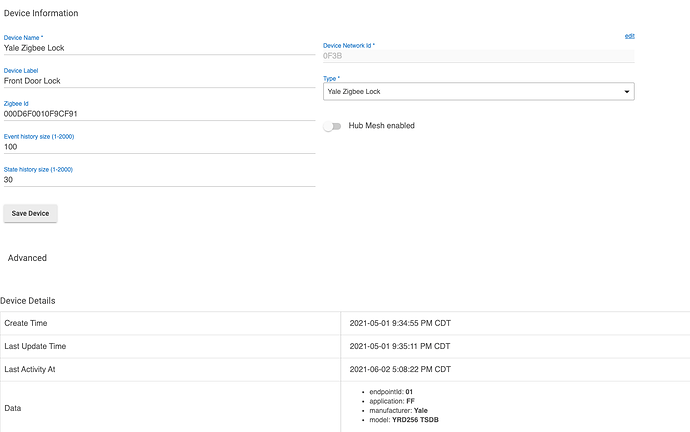Click the Last Activity At timestamp value
Screen dimensions: 690x432
[400, 369]
